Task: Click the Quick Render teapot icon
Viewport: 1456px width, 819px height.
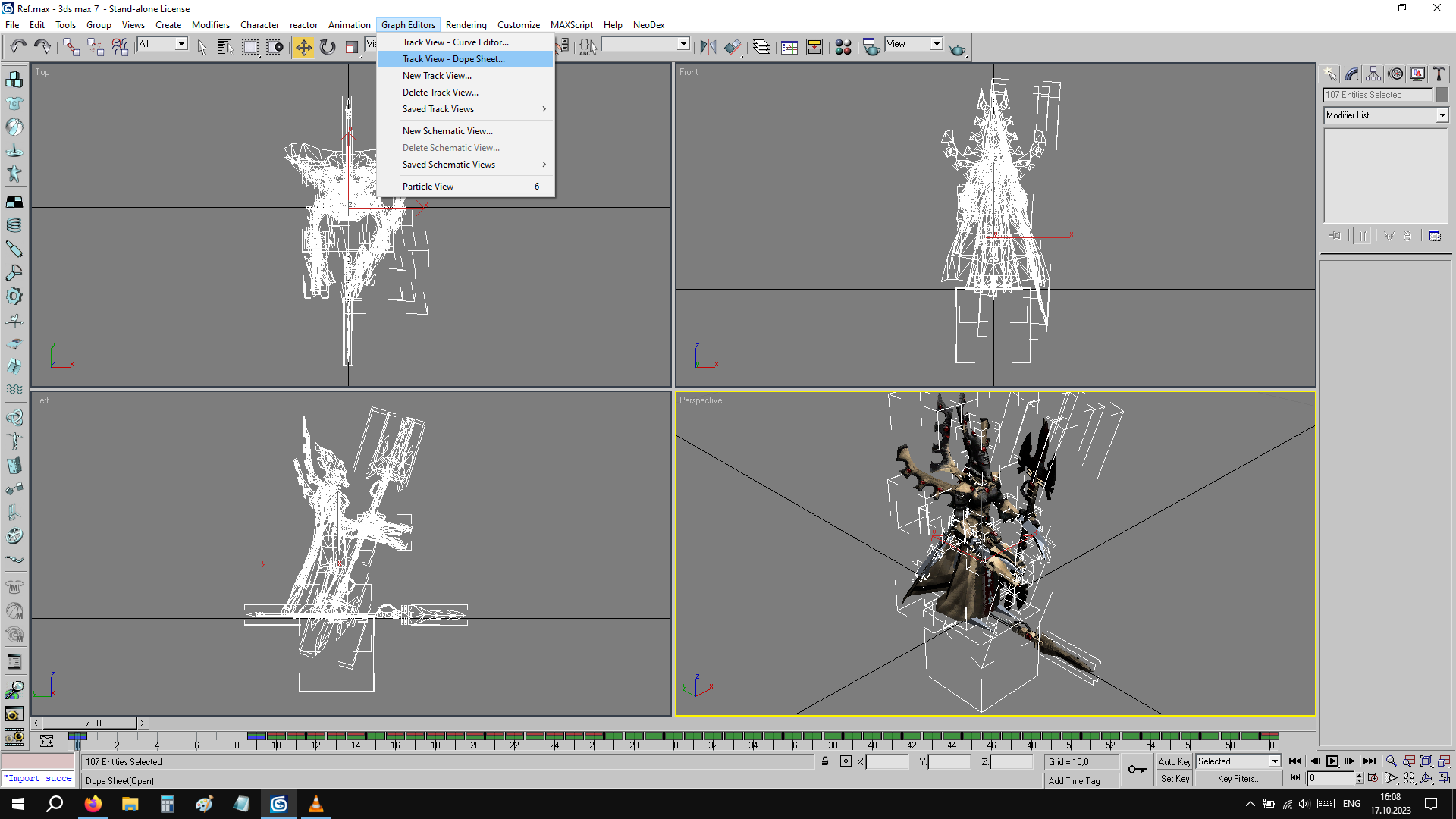Action: (957, 49)
